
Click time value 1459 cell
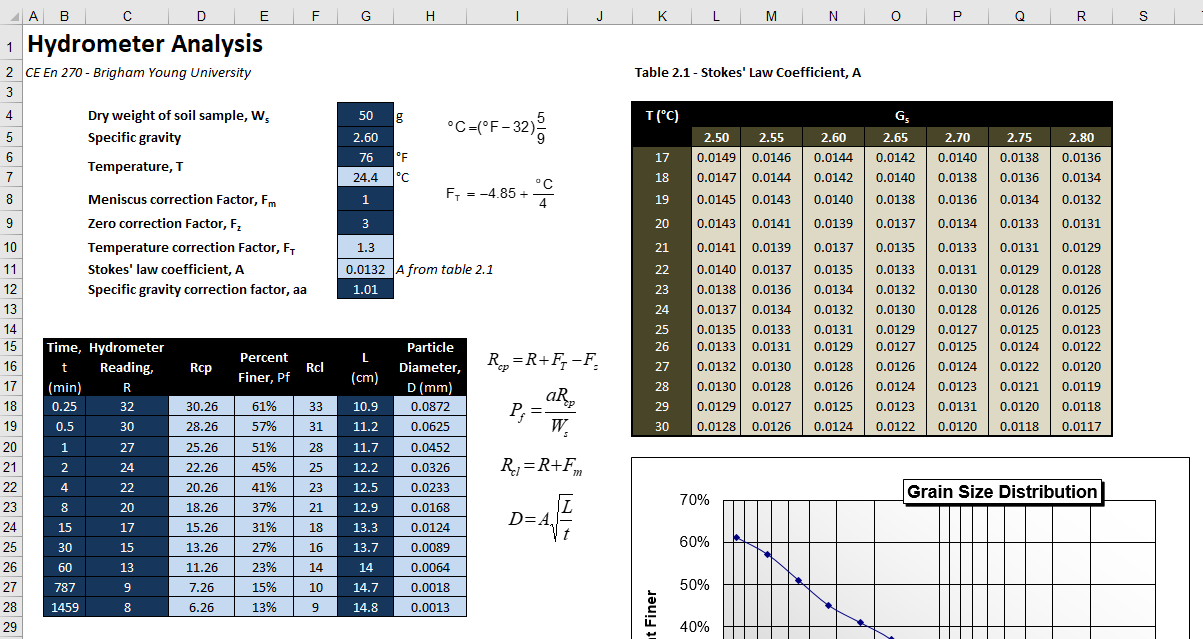[64, 607]
